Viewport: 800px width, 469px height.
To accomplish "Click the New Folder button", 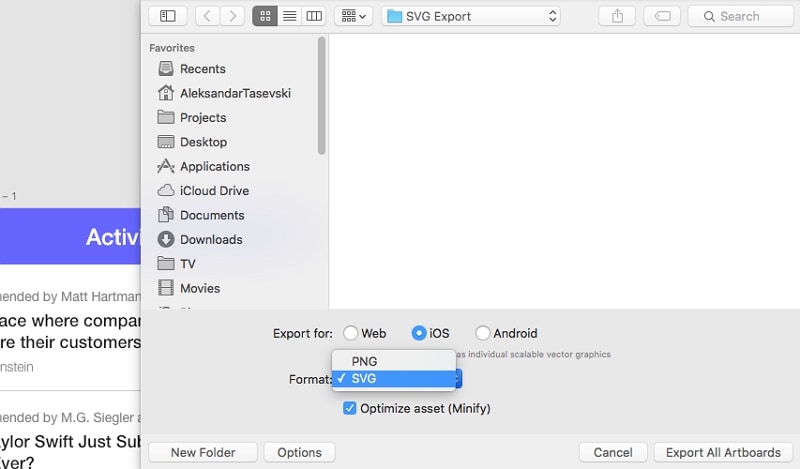I will [203, 453].
